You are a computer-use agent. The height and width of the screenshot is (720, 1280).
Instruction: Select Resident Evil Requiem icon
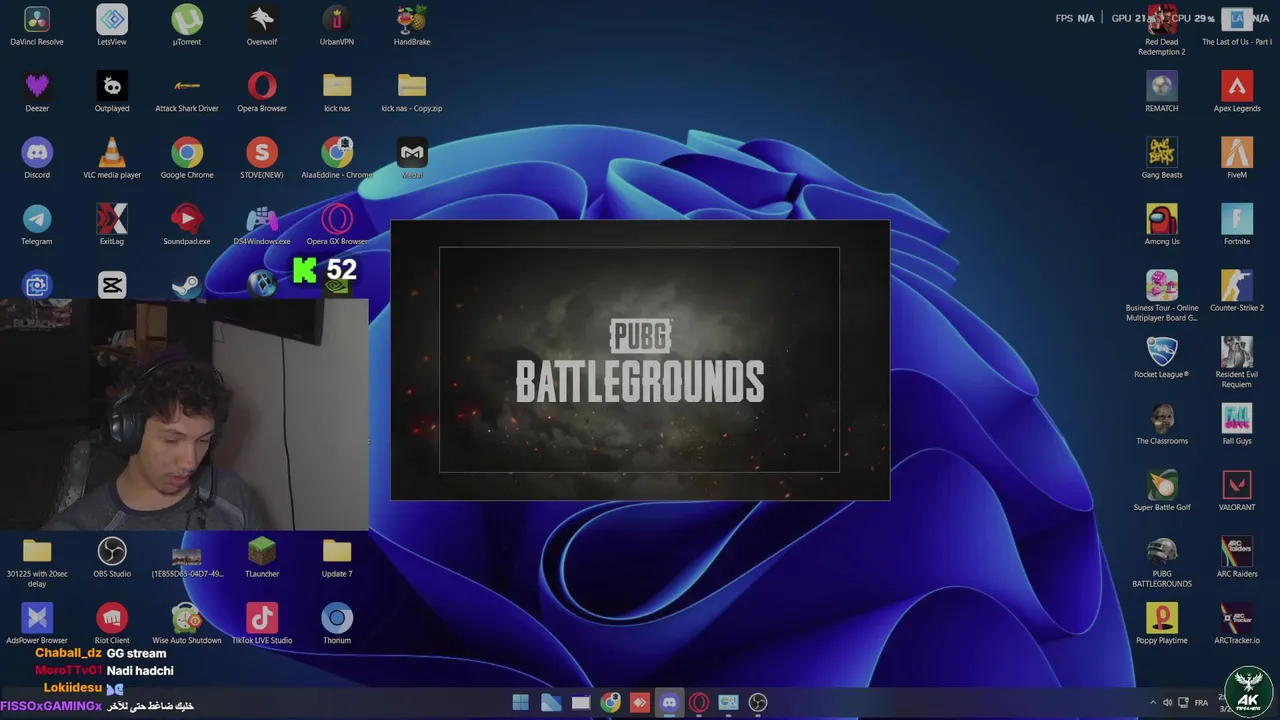coord(1237,363)
